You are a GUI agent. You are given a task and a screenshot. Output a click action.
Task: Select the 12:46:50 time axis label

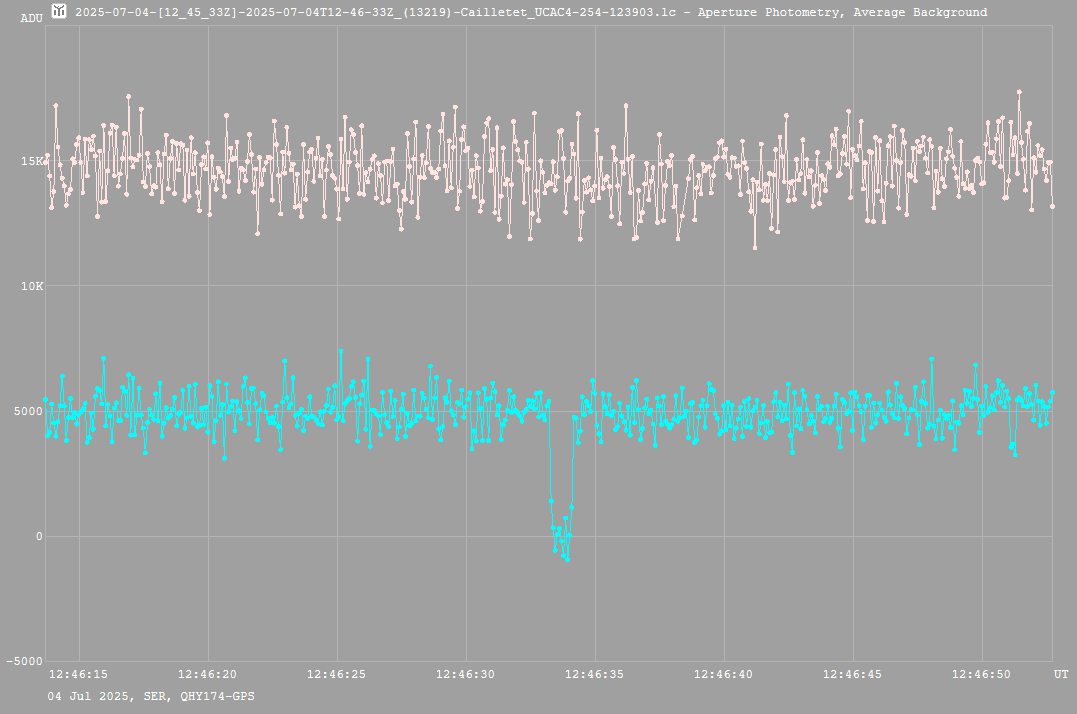click(982, 675)
